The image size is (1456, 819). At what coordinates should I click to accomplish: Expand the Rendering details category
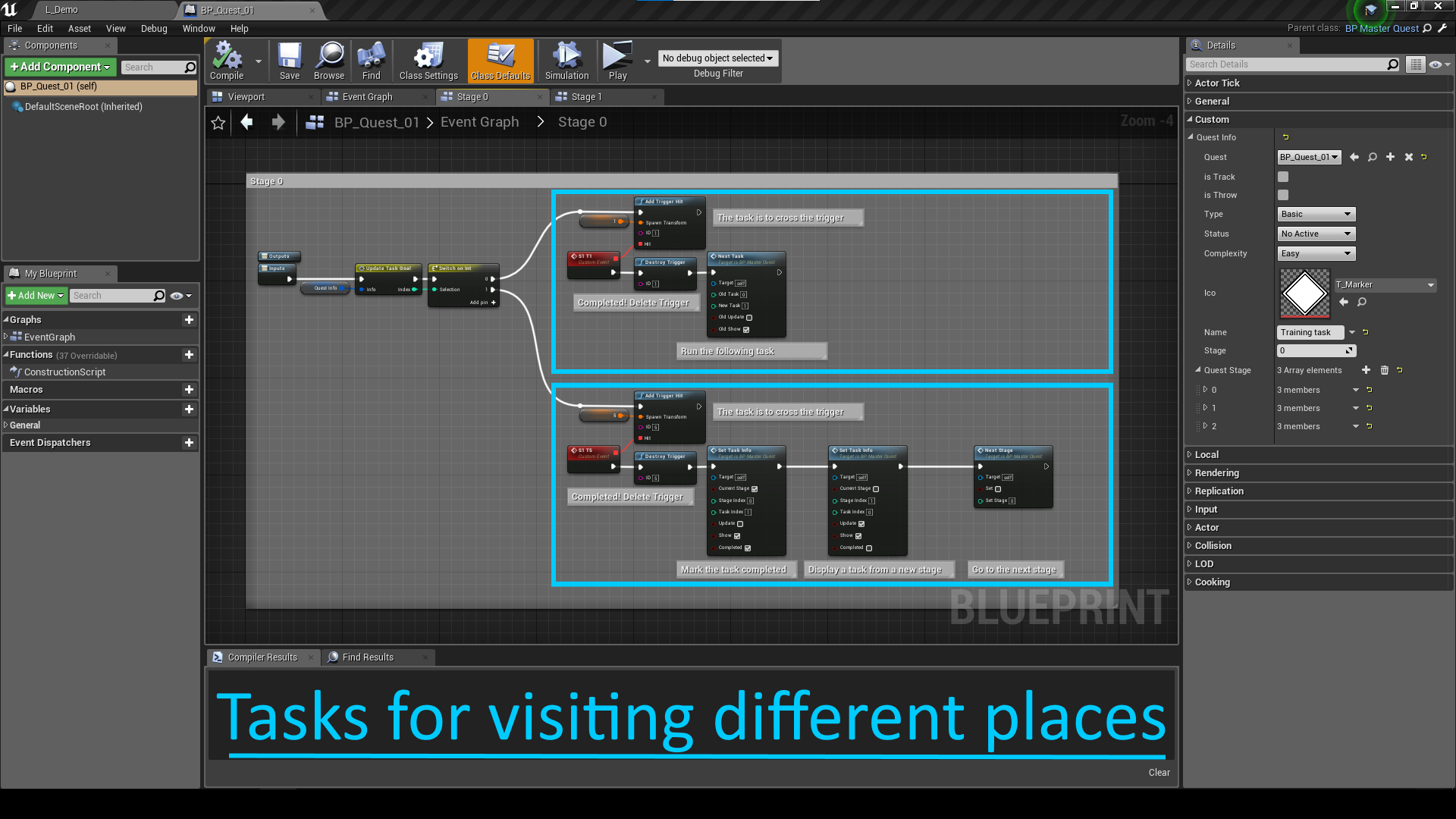pos(1216,473)
